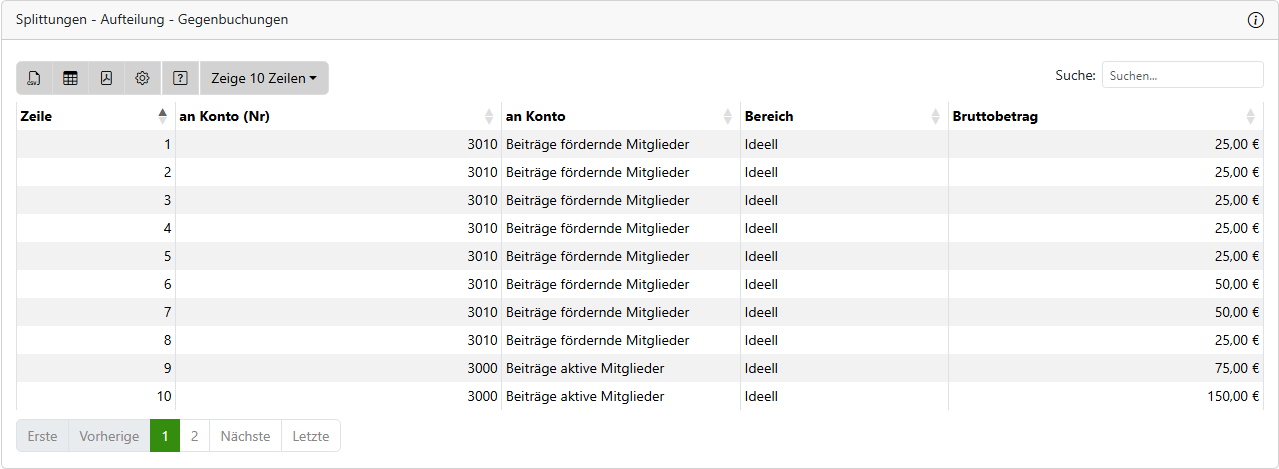
Task: Sort the 'an Konto' column header
Action: click(727, 116)
